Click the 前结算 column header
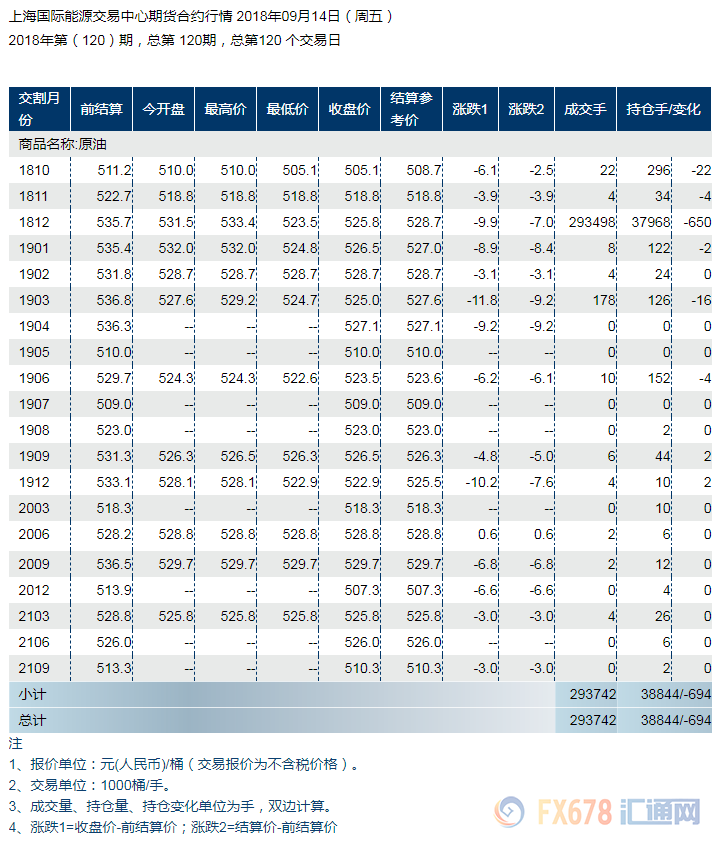 (102, 109)
